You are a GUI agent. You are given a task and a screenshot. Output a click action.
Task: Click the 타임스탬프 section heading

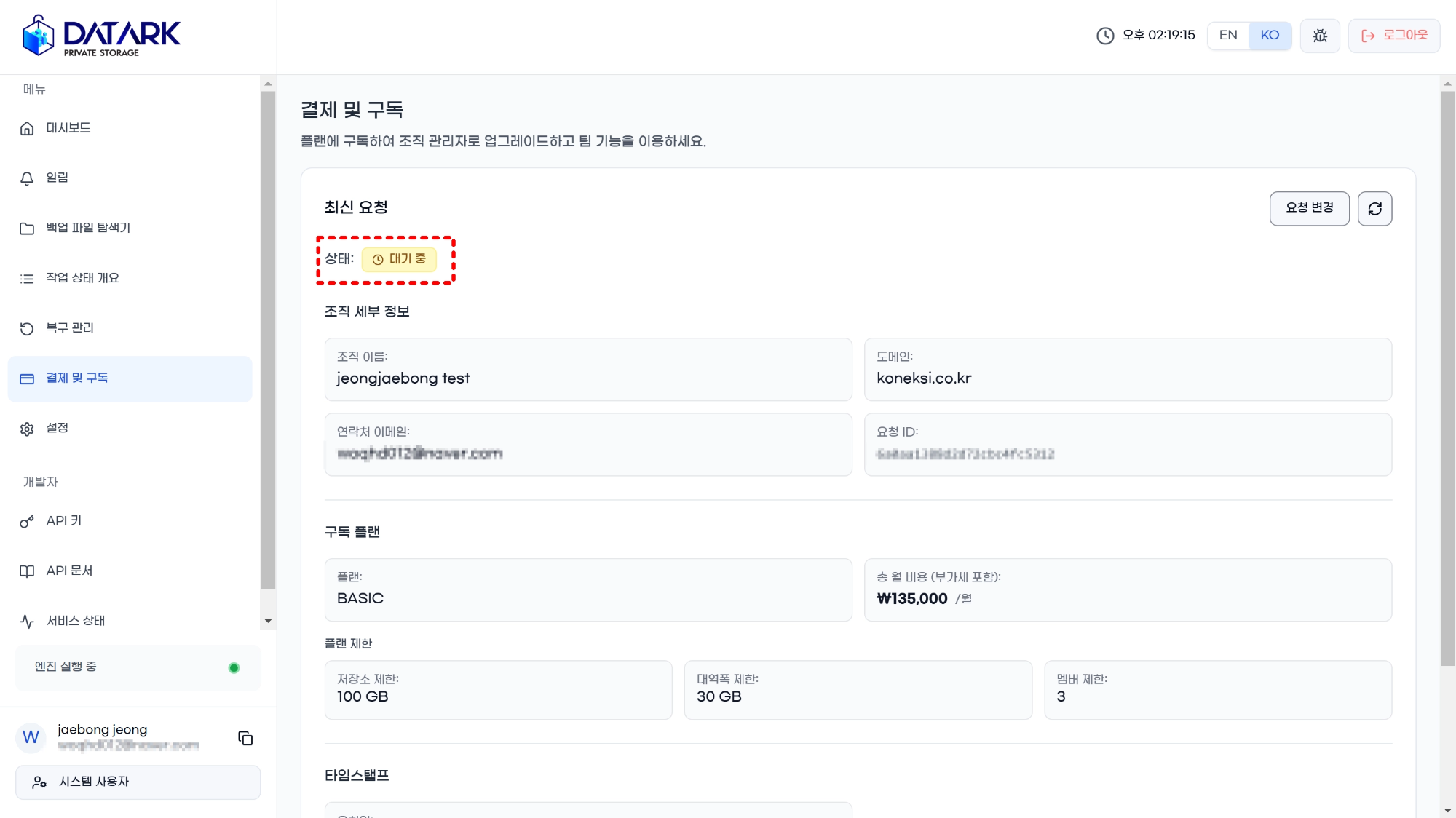click(x=357, y=776)
